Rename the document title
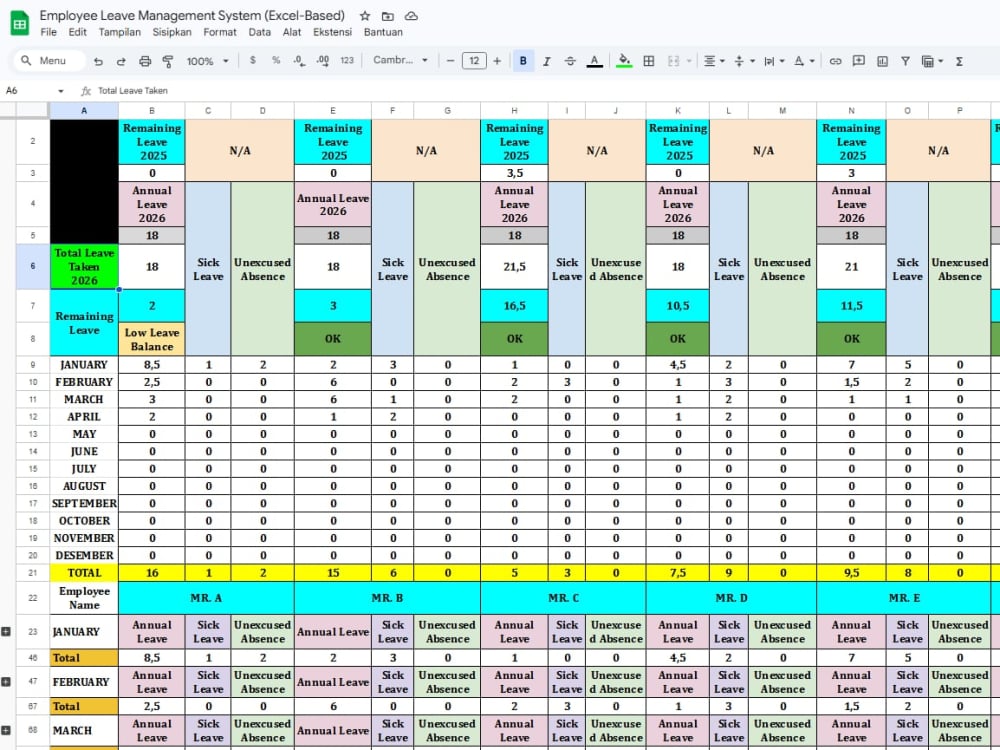 (192, 15)
